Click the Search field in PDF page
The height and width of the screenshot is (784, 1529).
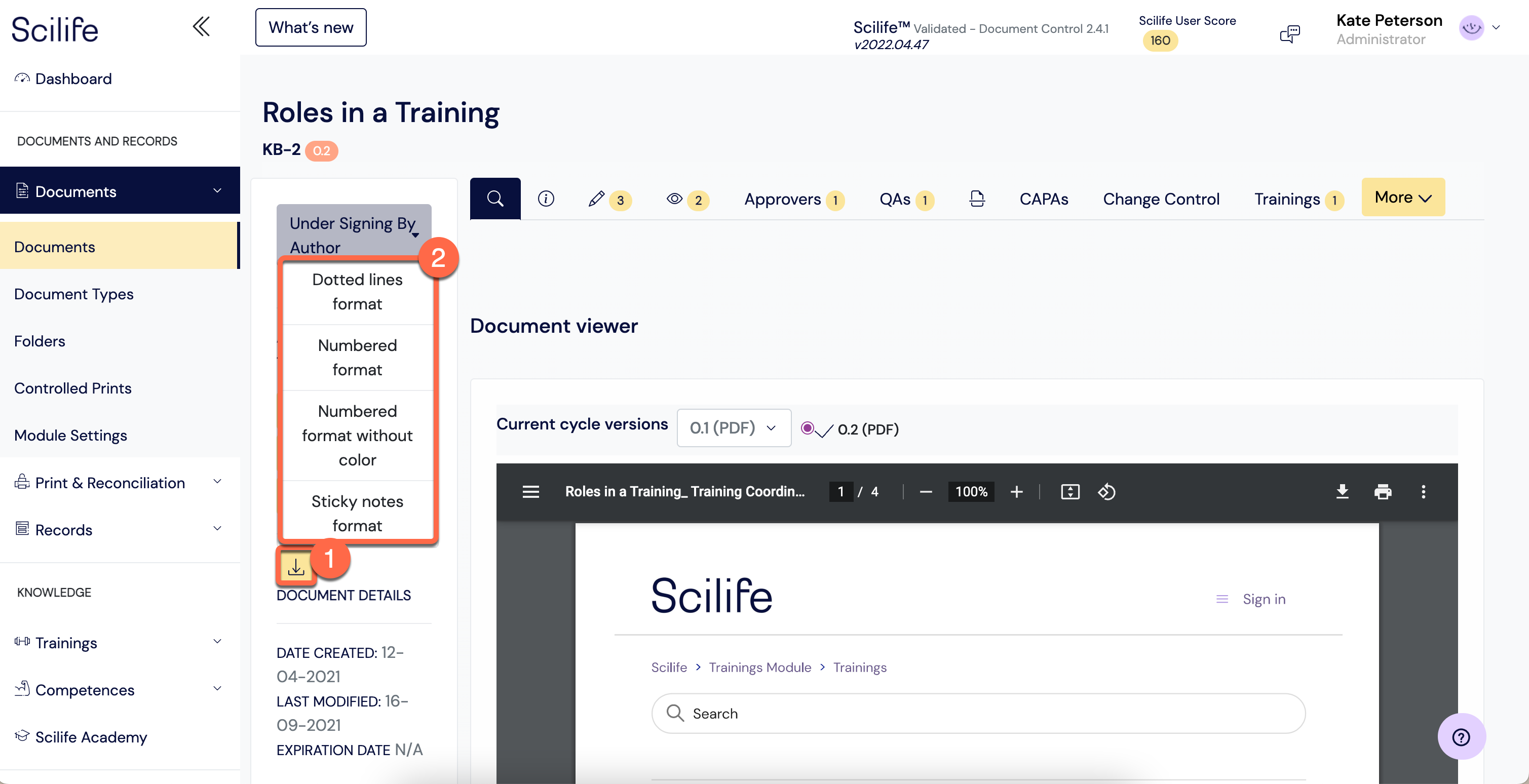(978, 714)
